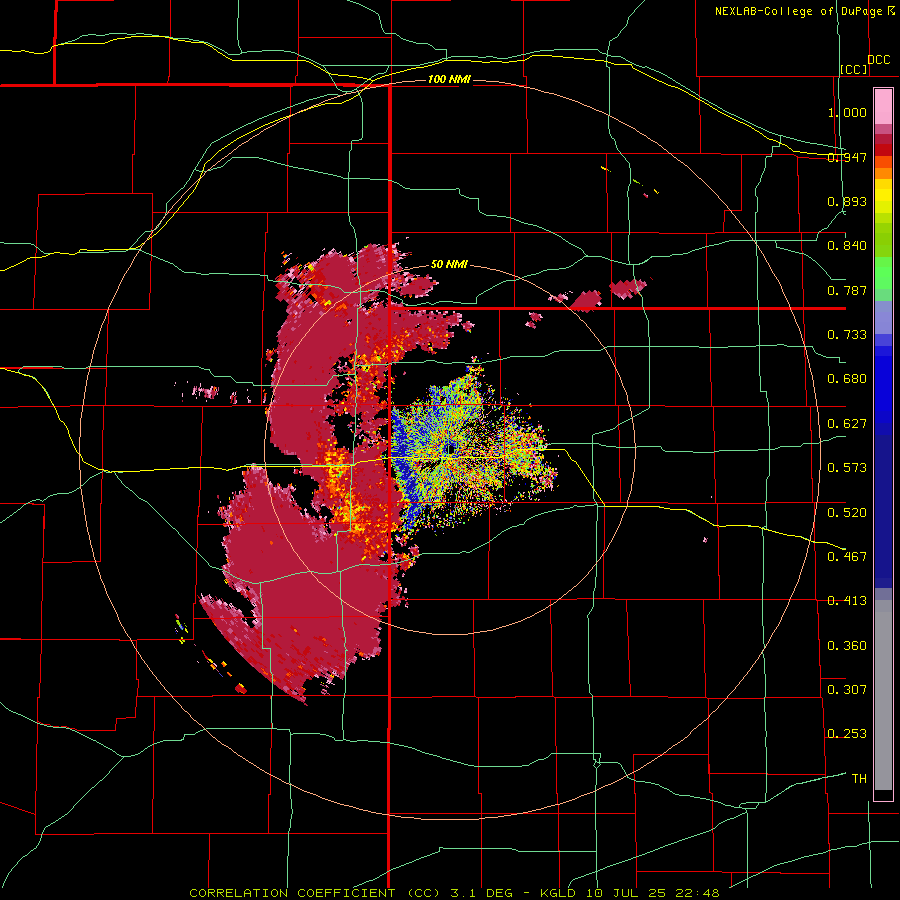Click the 0.360 scale value
The height and width of the screenshot is (900, 900).
847,645
